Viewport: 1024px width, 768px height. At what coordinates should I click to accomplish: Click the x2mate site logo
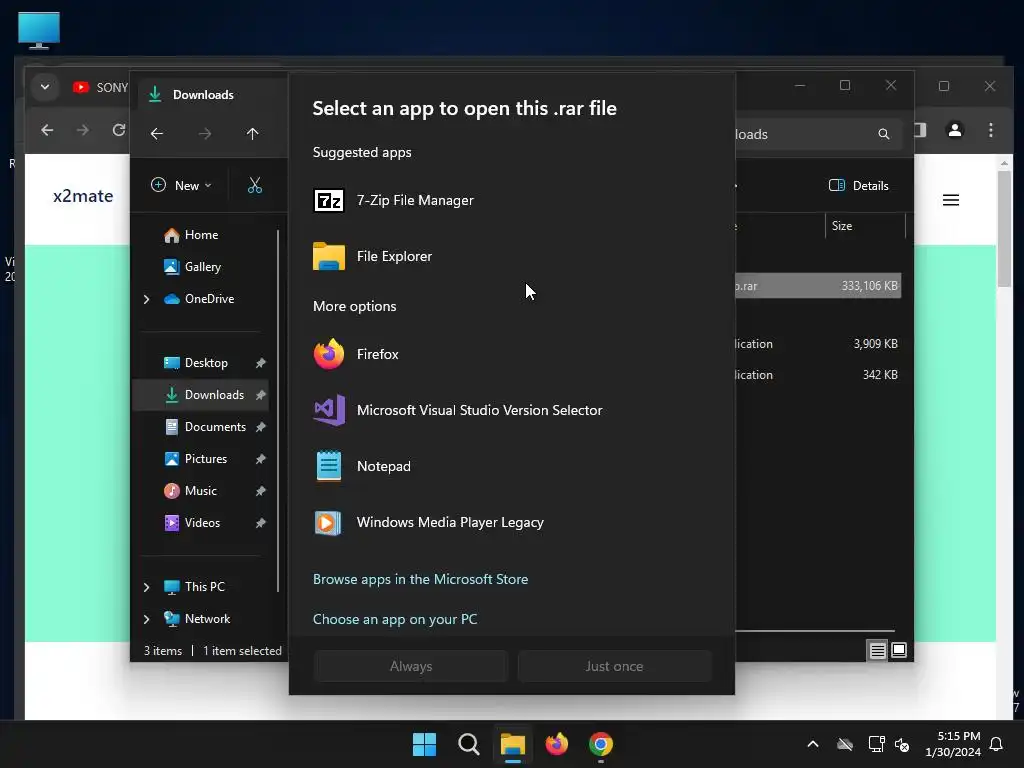click(x=83, y=196)
